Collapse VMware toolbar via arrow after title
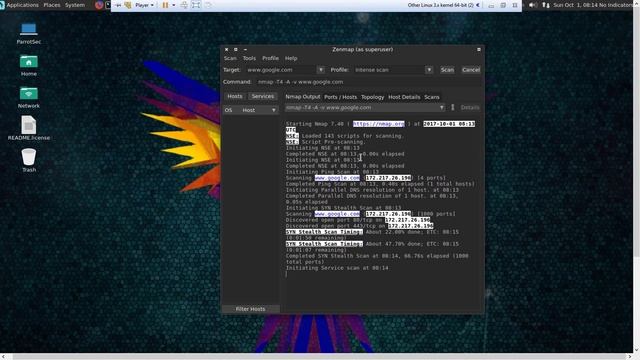 coord(478,5)
